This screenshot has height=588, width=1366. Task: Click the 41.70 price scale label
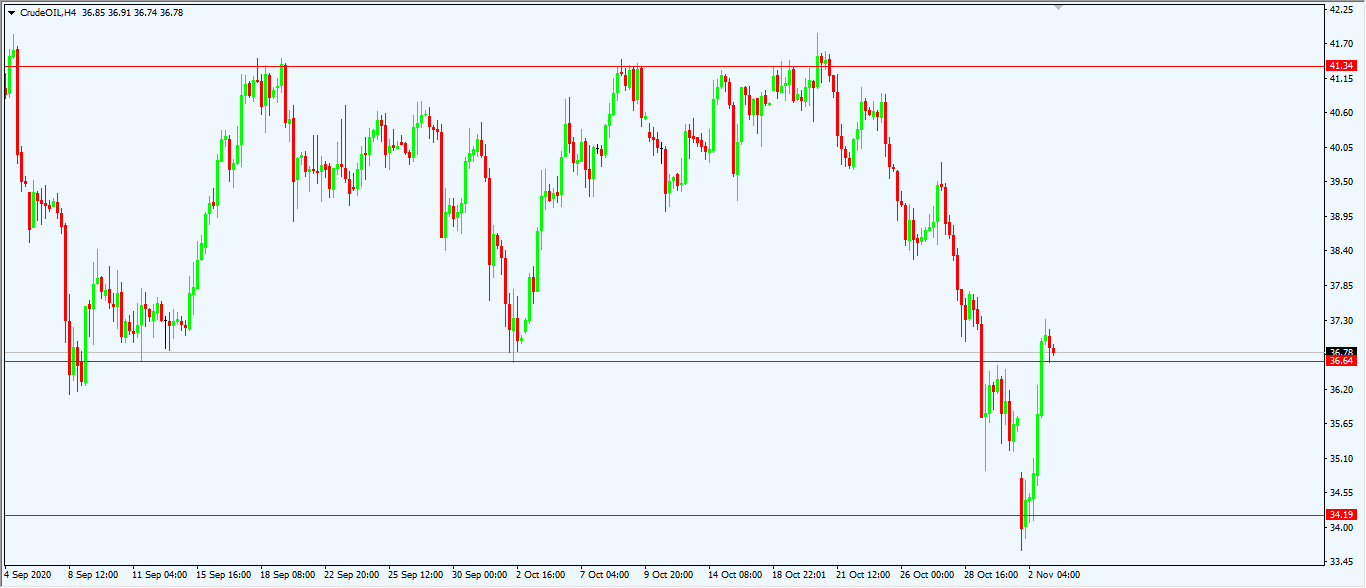coord(1341,44)
